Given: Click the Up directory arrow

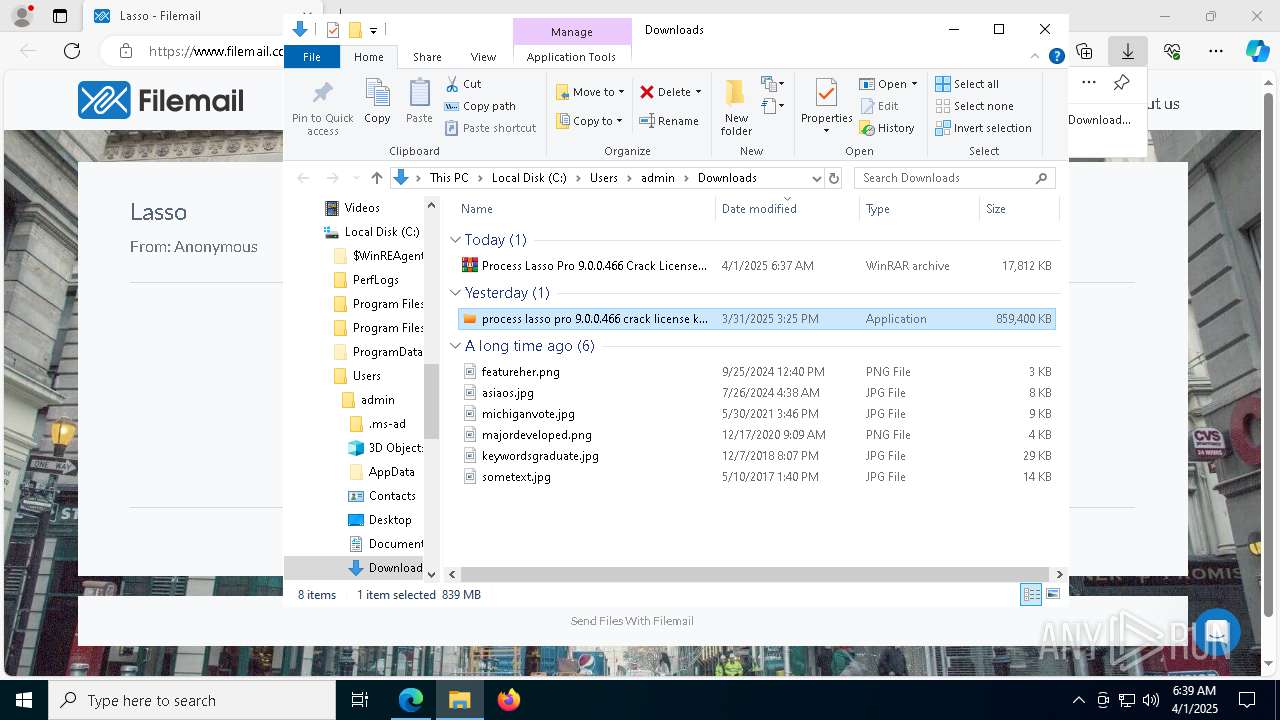Looking at the screenshot, I should pyautogui.click(x=376, y=178).
